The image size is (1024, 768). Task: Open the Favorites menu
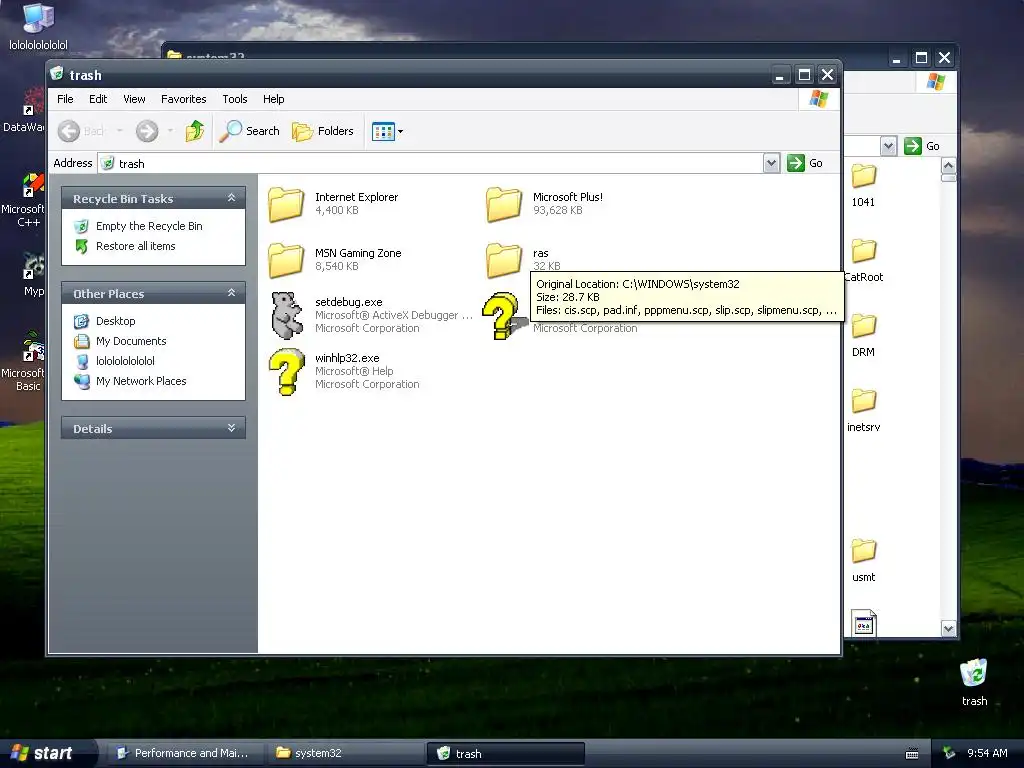(184, 99)
